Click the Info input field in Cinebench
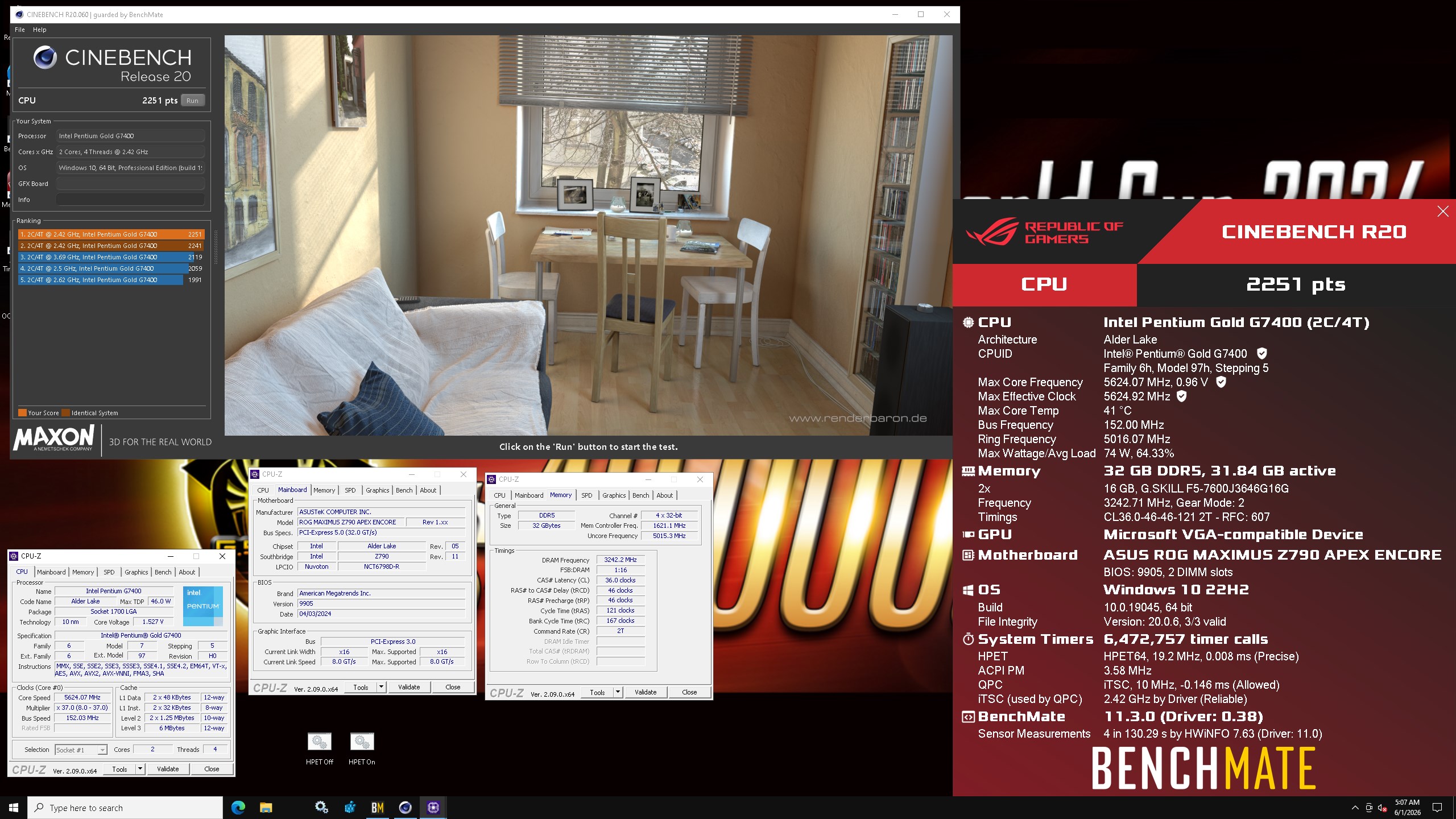This screenshot has width=1456, height=819. (x=130, y=200)
